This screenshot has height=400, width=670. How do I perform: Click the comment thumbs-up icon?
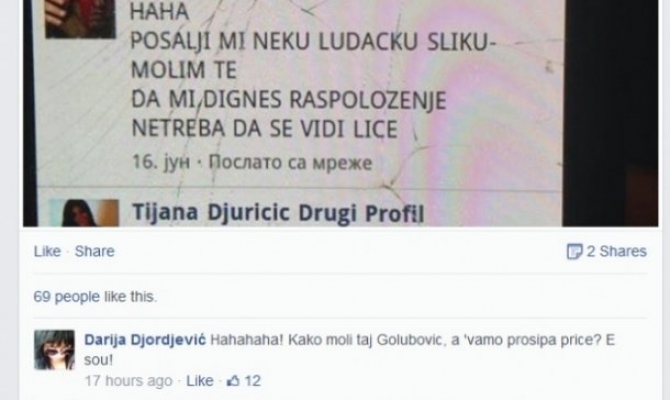(x=233, y=381)
